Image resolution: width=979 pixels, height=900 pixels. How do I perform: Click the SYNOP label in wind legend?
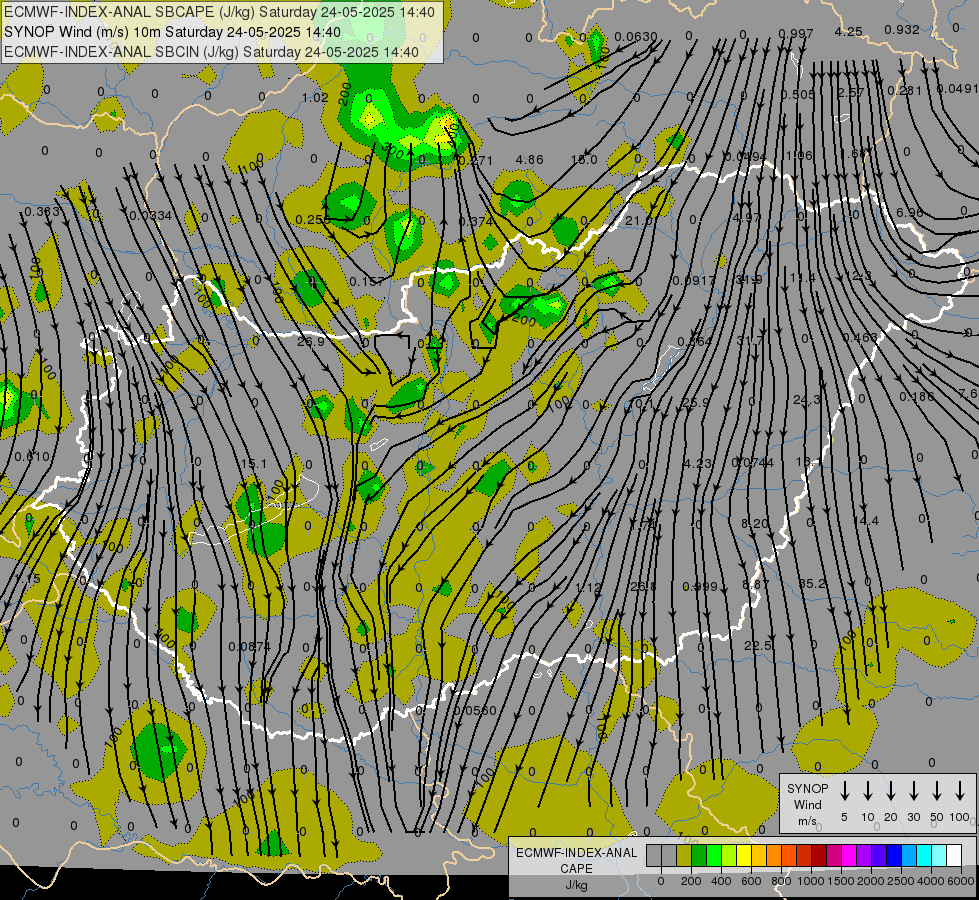pos(807,788)
